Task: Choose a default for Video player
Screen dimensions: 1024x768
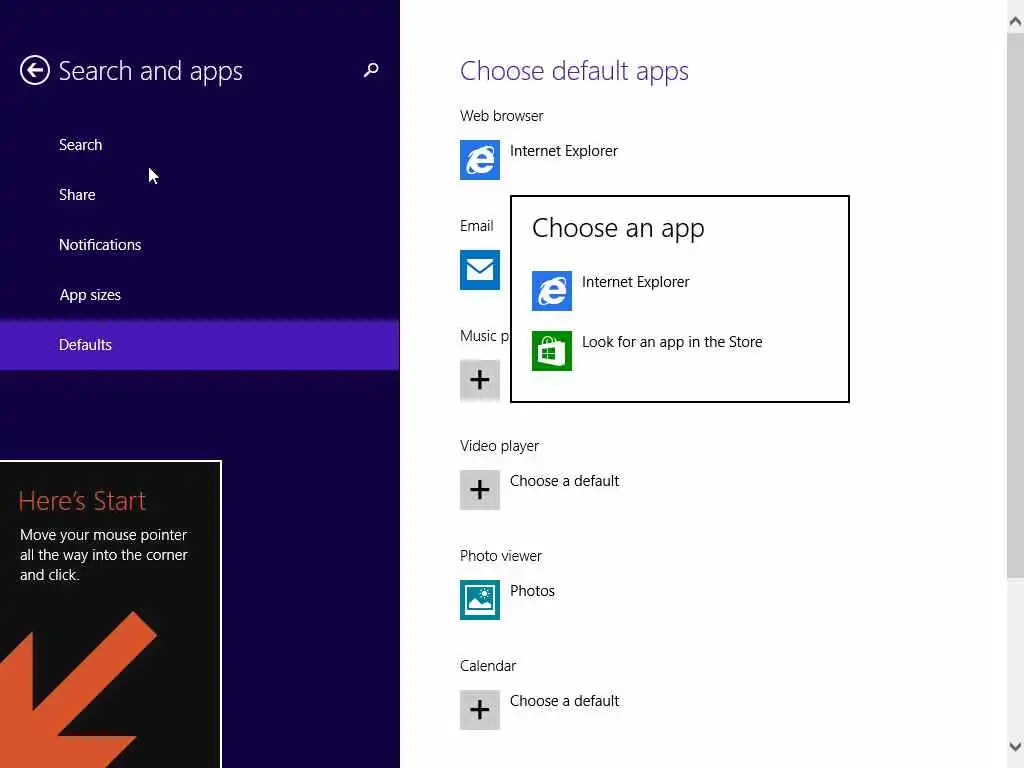Action: tap(564, 481)
